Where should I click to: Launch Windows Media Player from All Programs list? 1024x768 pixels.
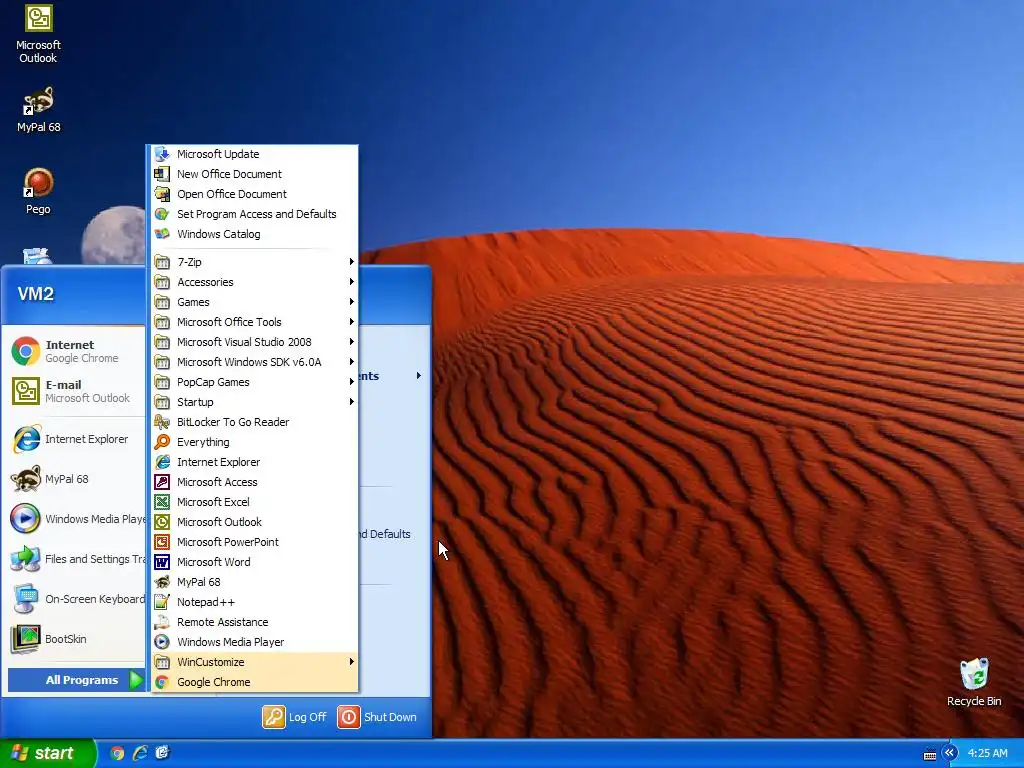(255, 642)
